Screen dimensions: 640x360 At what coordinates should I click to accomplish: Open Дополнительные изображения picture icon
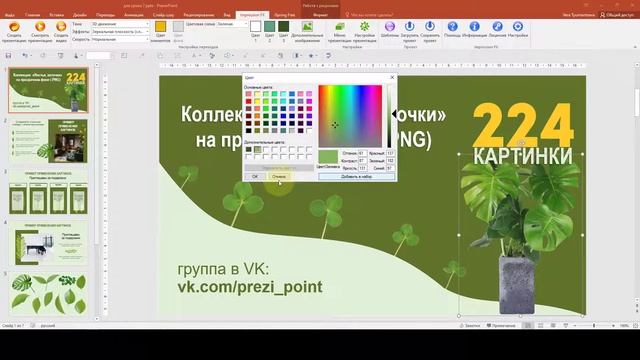click(x=307, y=27)
